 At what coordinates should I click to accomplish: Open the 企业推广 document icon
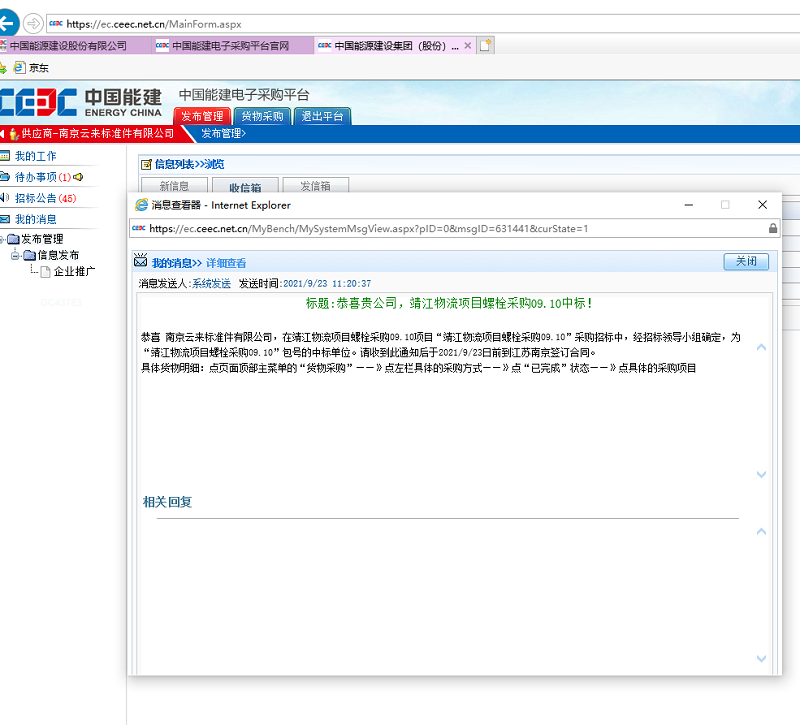tap(47, 270)
